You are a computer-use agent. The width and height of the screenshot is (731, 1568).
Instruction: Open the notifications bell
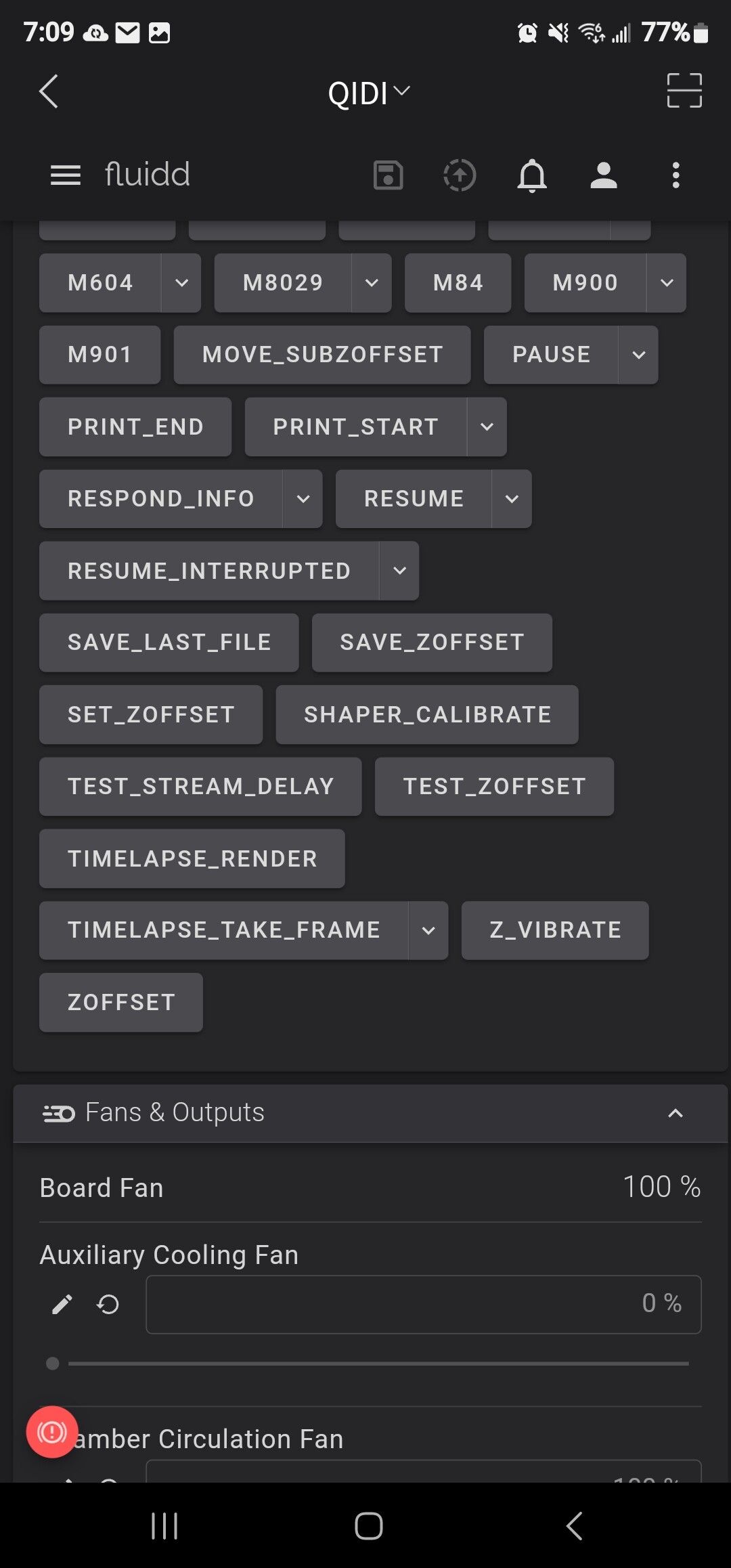tap(532, 175)
